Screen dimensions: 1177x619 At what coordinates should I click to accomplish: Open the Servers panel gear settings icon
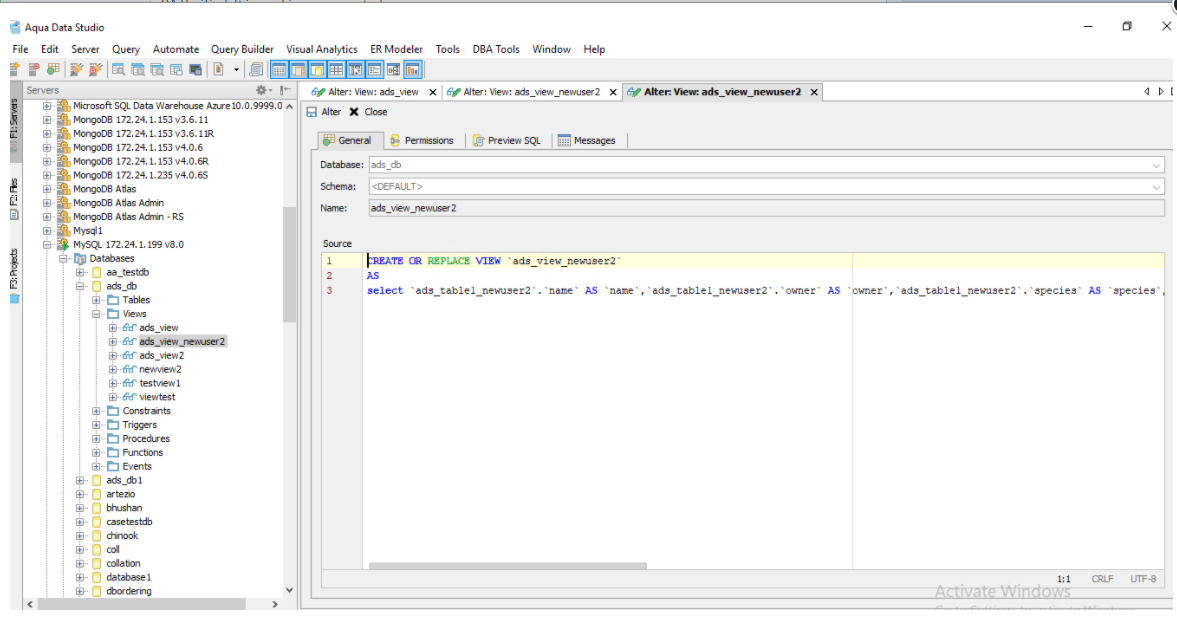tap(263, 90)
